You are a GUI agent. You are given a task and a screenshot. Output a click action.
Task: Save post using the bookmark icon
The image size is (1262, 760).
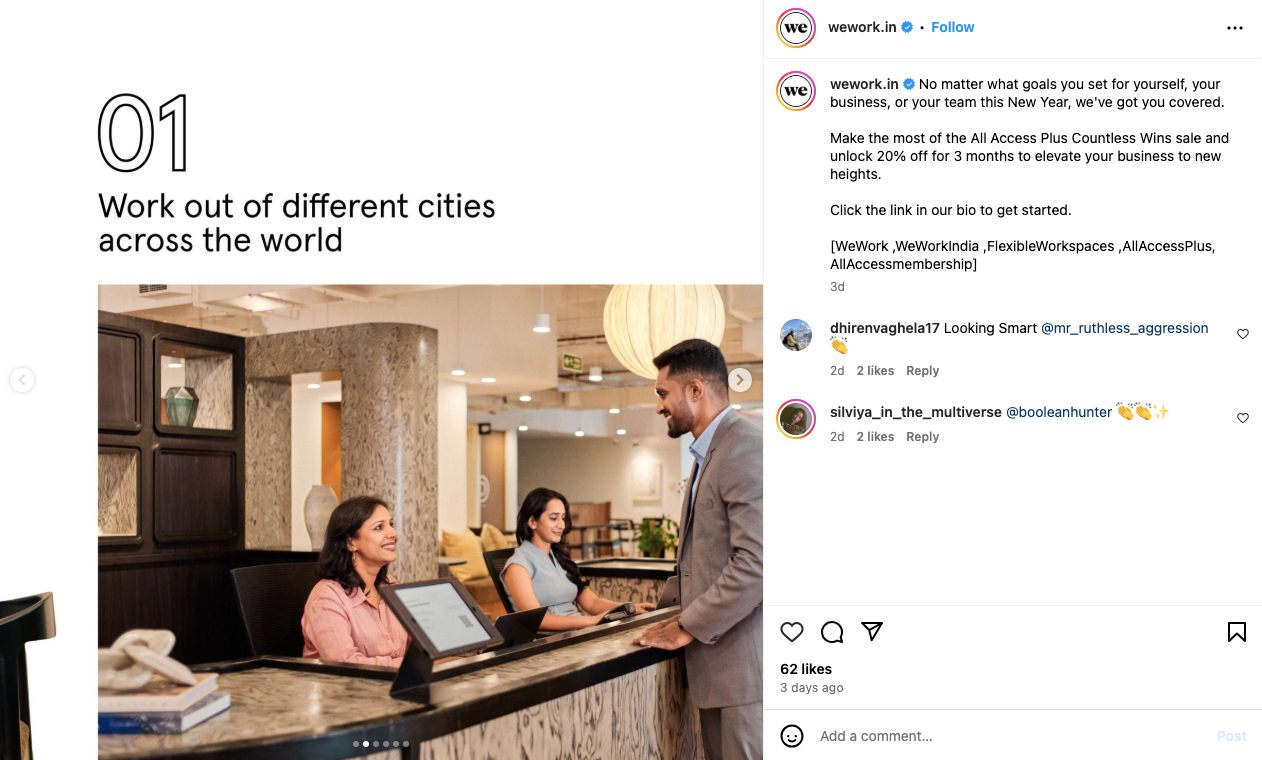pyautogui.click(x=1237, y=632)
